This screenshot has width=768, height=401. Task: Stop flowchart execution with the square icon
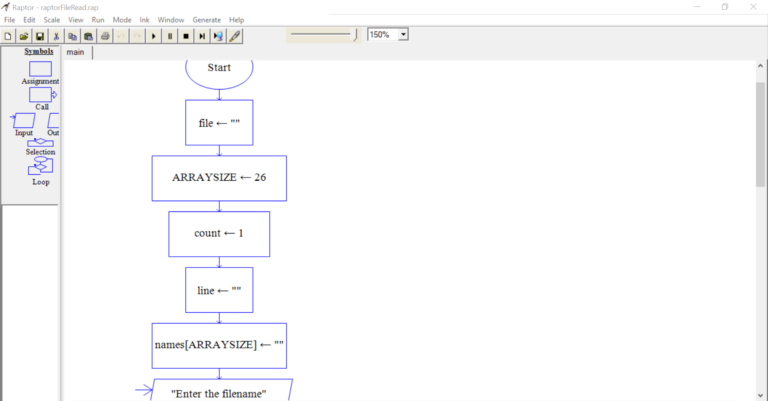tap(186, 36)
